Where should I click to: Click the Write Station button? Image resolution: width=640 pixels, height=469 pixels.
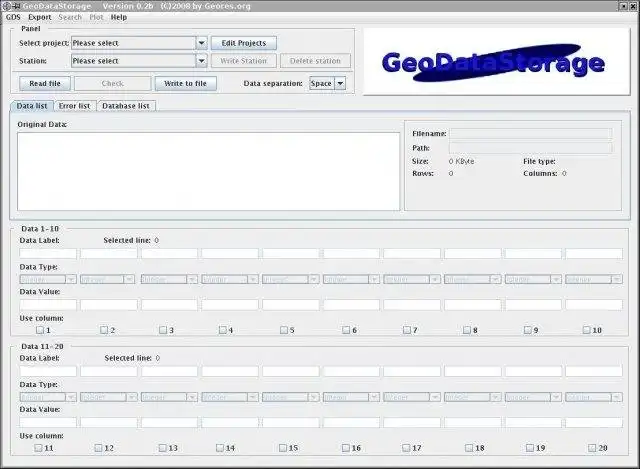244,61
